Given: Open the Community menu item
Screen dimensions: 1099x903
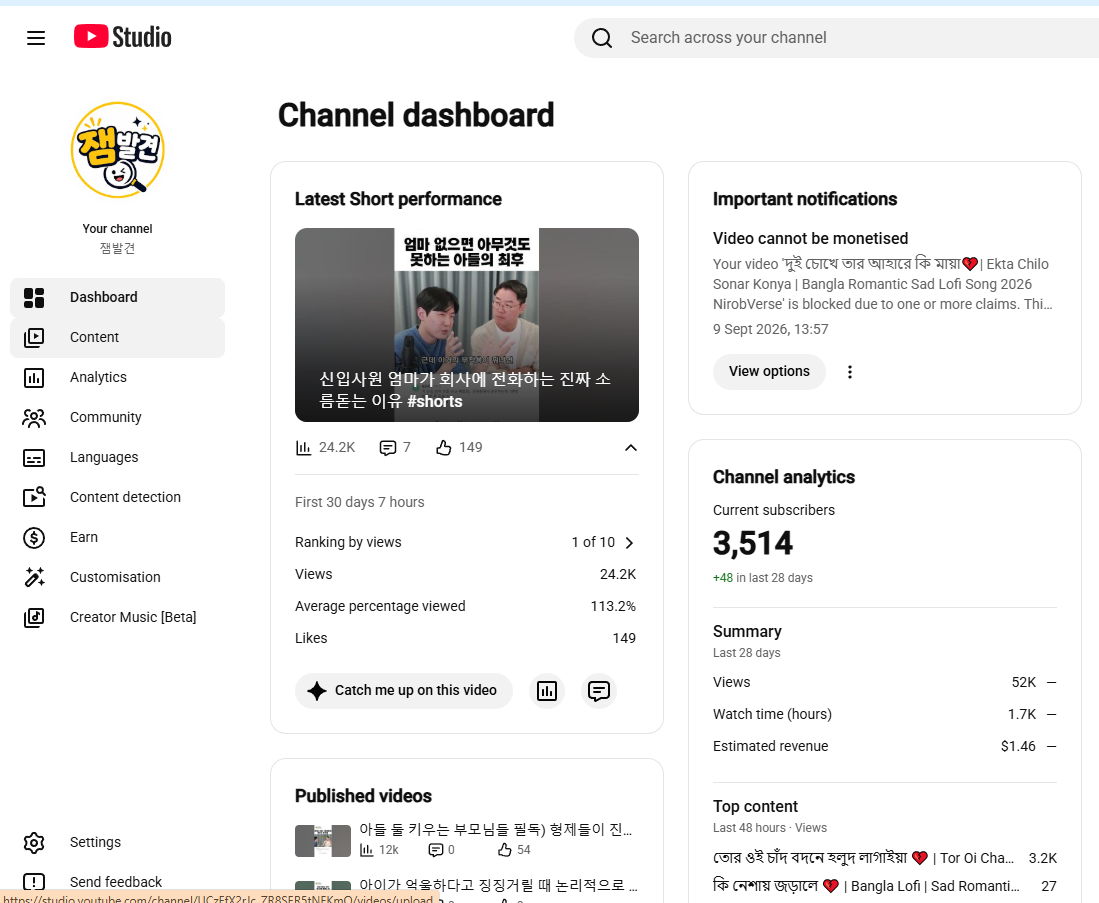Looking at the screenshot, I should pyautogui.click(x=118, y=417).
